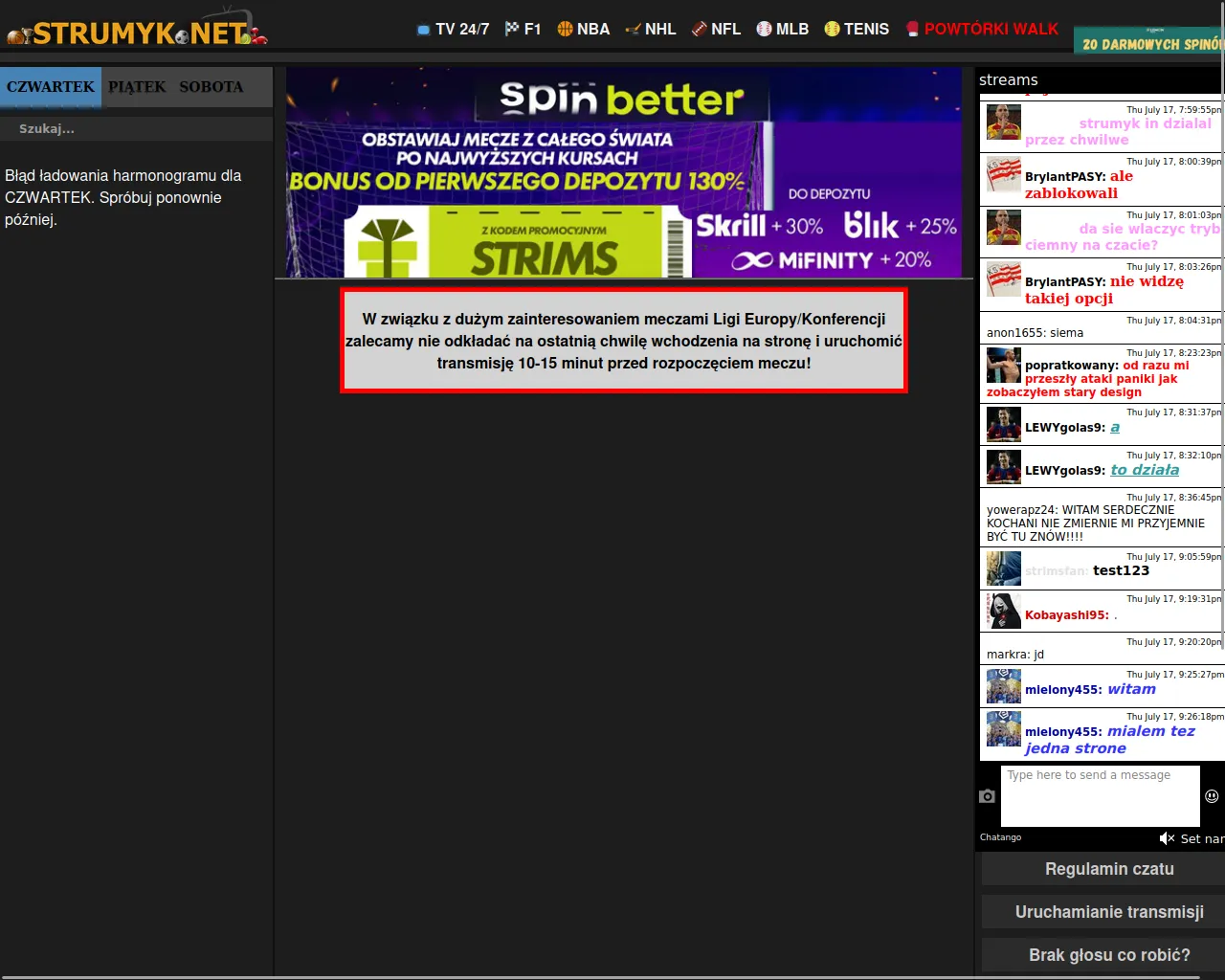
Task: Toggle the chat sound mute icon
Action: (x=1167, y=838)
